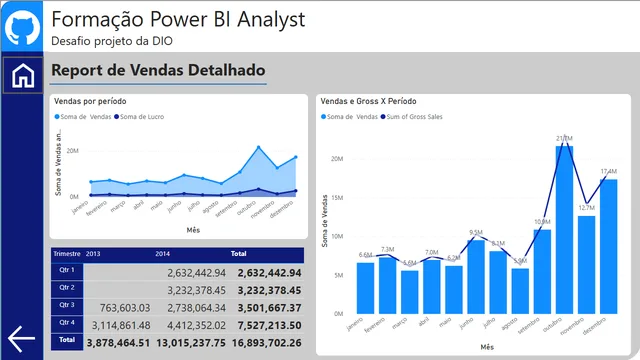Select the junho bar labeled 9.5M
640x360 pixels.
(476, 277)
